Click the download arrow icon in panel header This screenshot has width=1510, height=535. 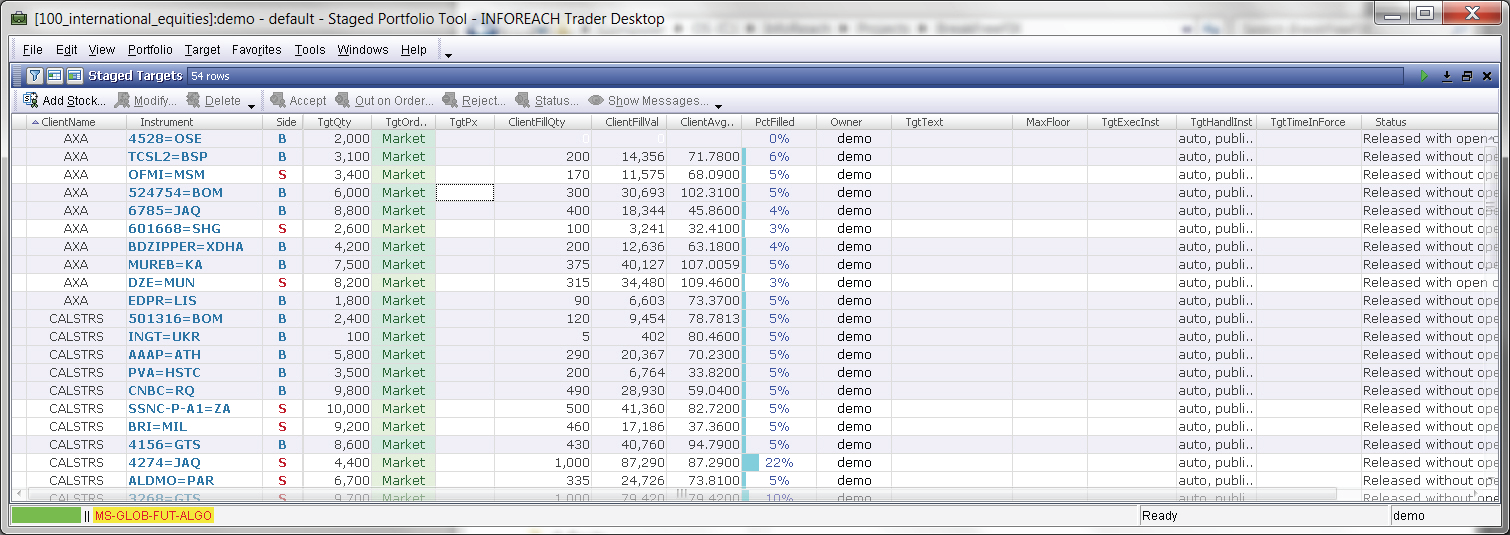point(1446,76)
